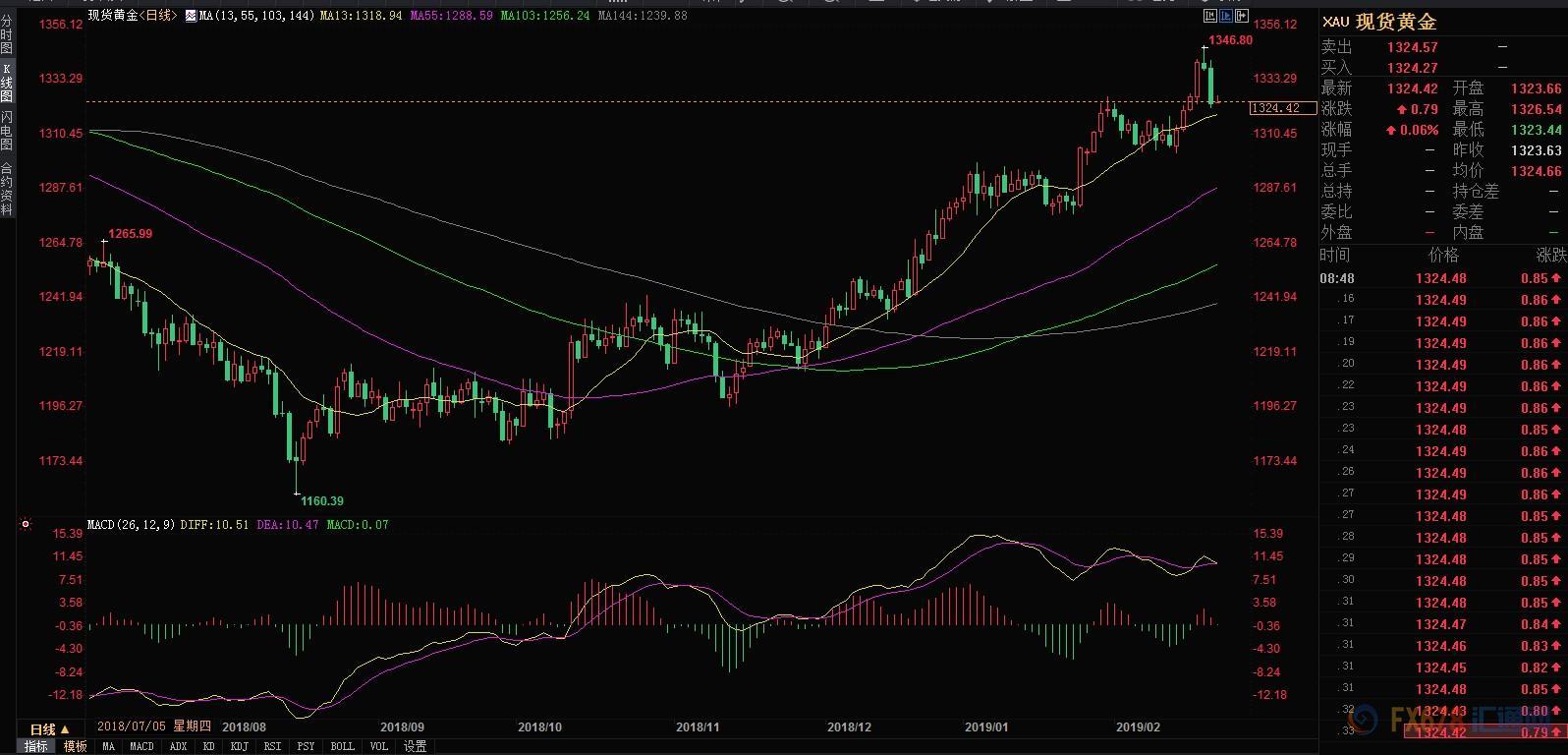Click the 均价 value 1324.66

(1537, 171)
